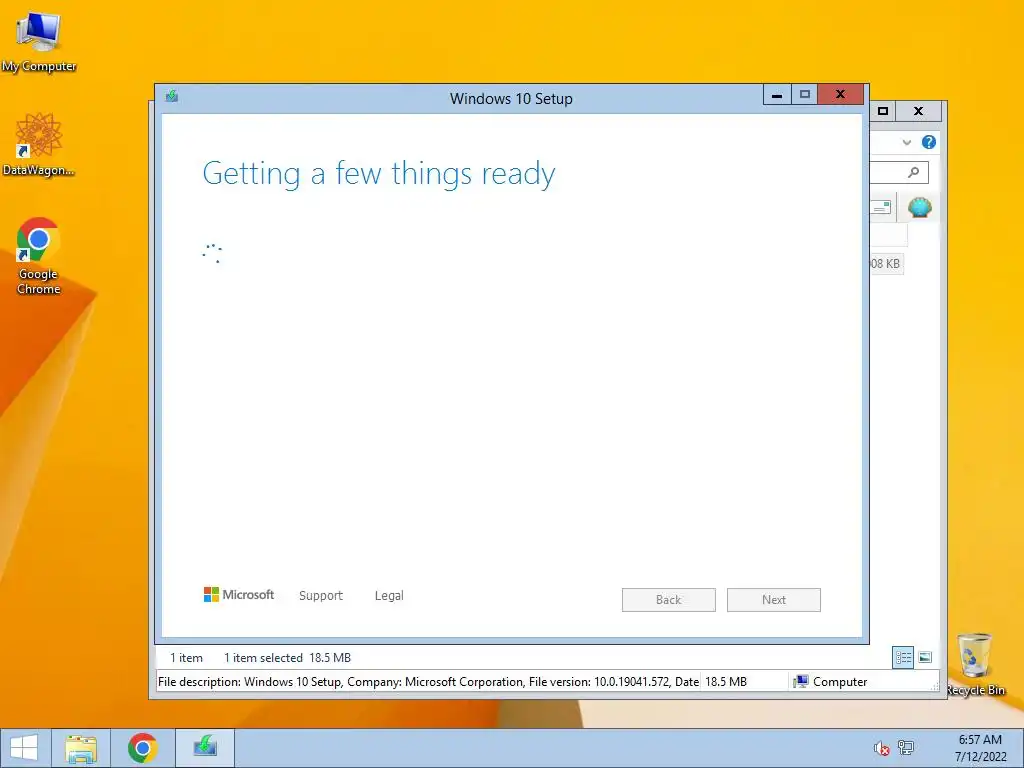This screenshot has width=1024, height=768.
Task: Click the Windows Start button
Action: coord(24,748)
